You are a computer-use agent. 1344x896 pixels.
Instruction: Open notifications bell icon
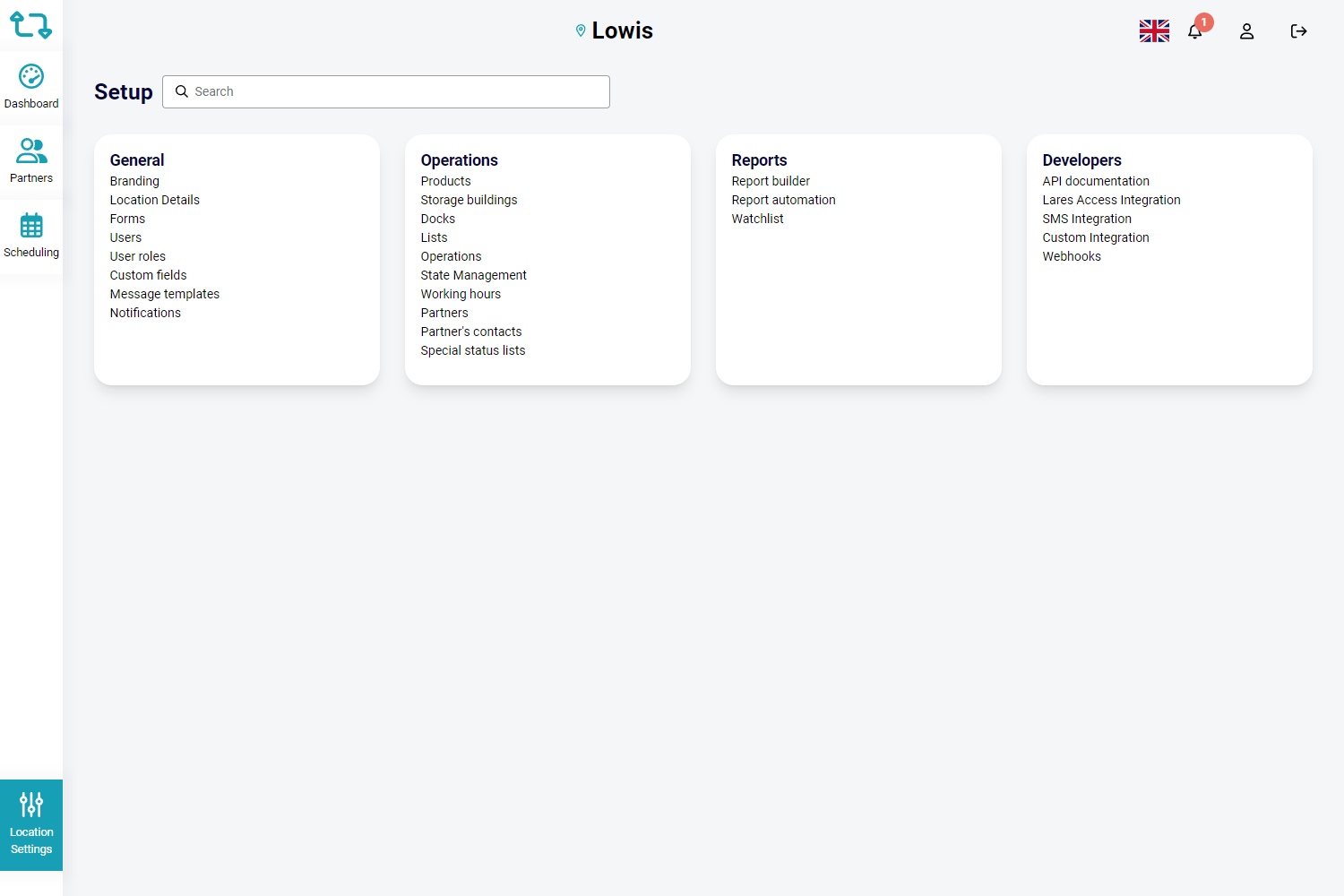pos(1194,32)
